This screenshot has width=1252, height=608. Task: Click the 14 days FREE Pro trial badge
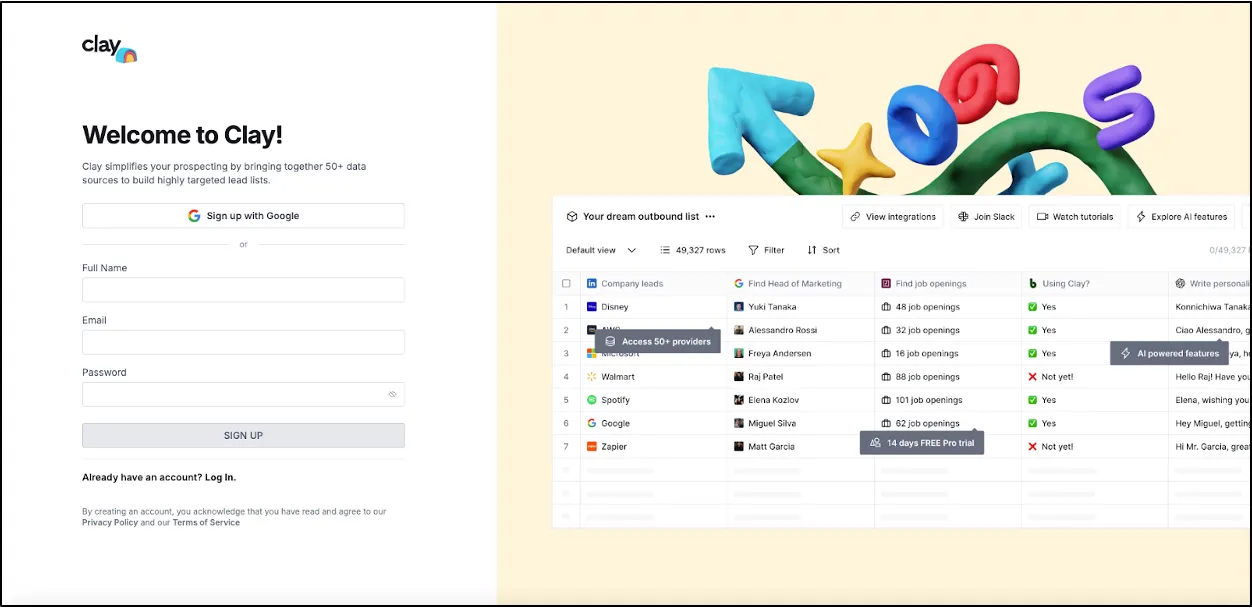coord(922,442)
